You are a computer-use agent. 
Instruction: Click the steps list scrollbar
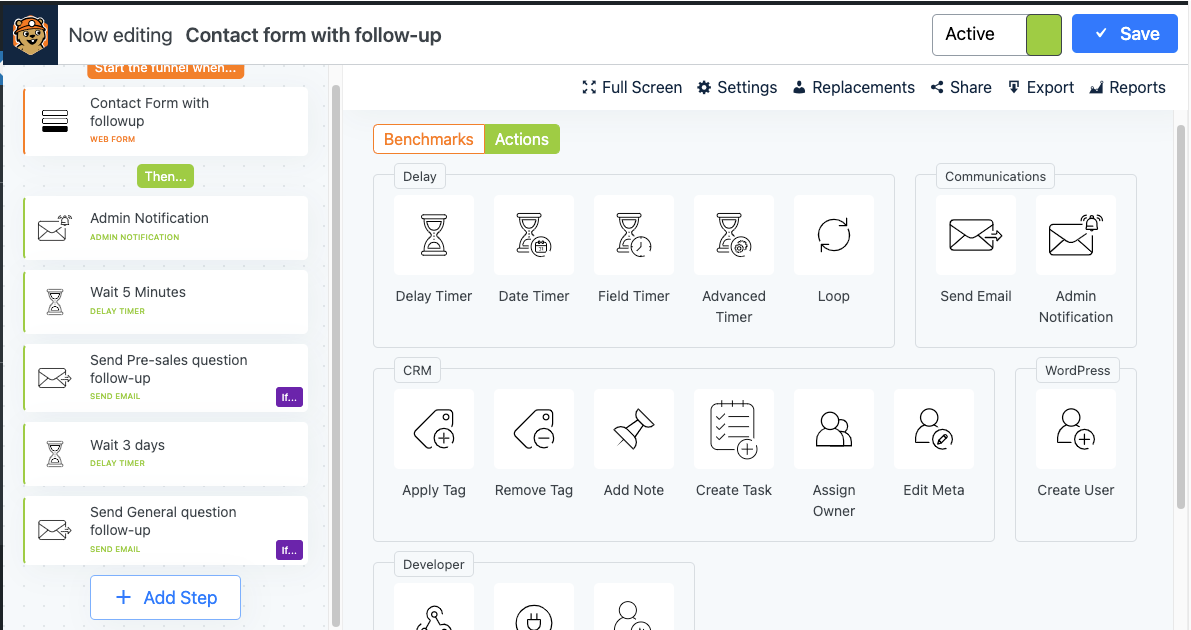[x=336, y=355]
